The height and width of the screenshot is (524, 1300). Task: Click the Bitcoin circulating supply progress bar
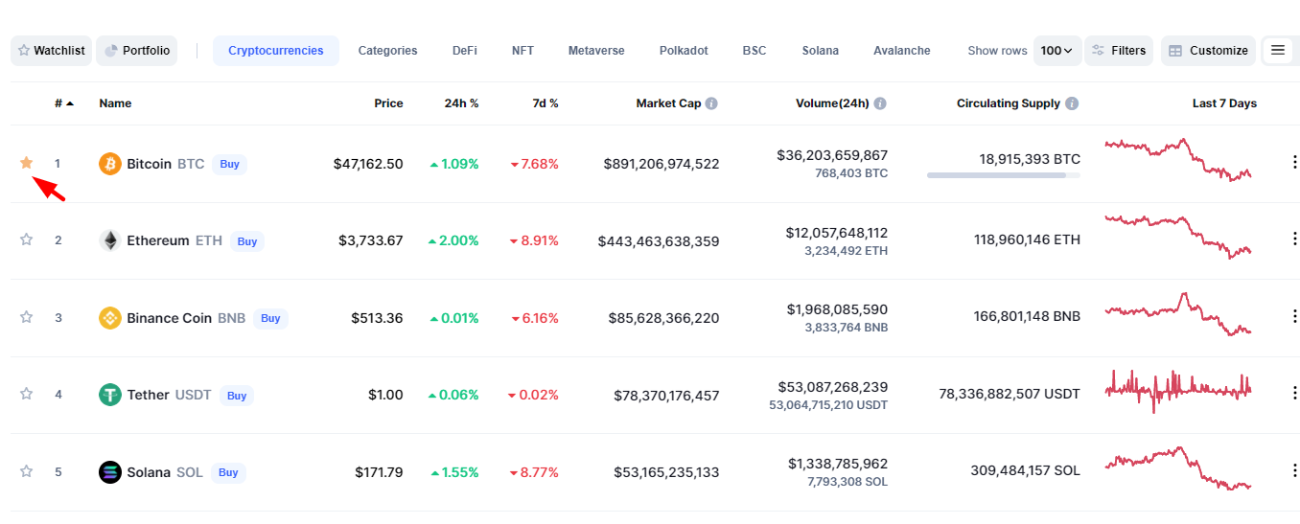pos(1002,175)
